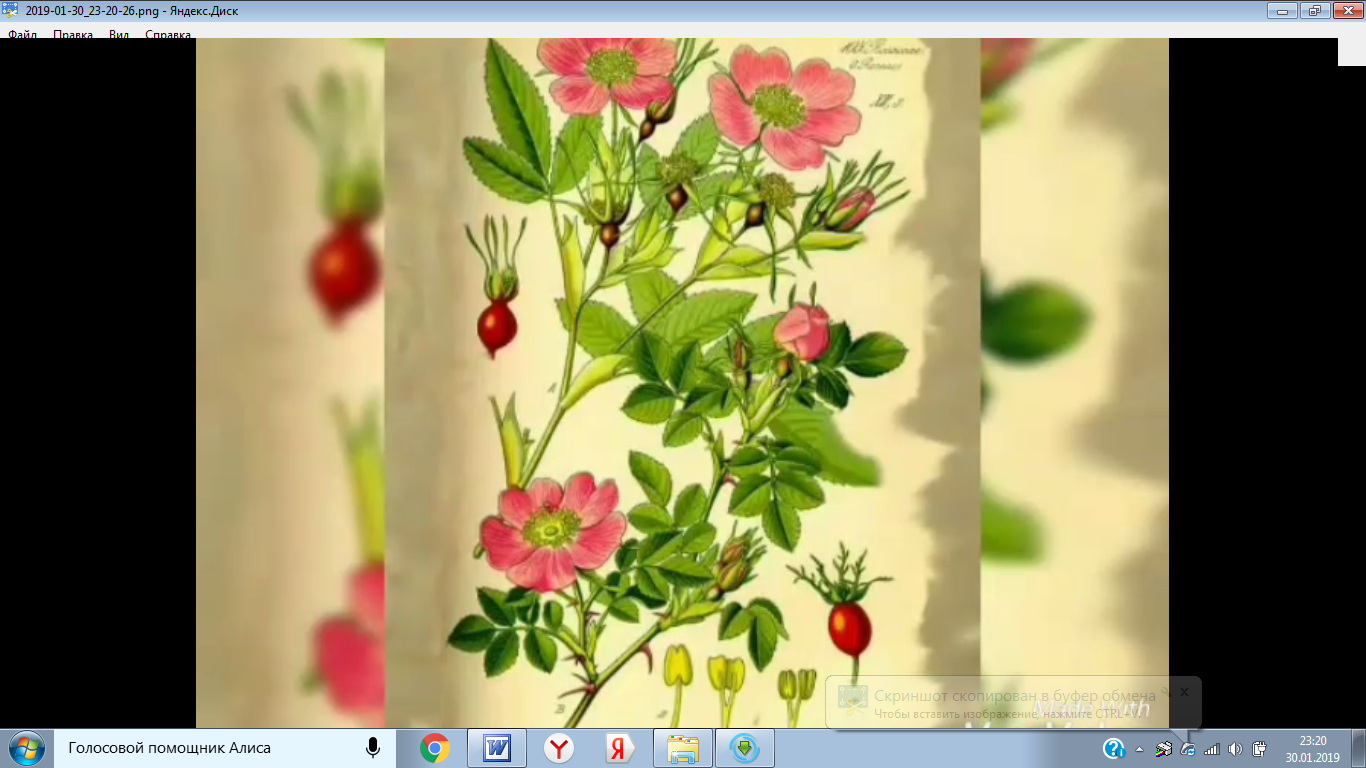Open the clock showing 23:20
This screenshot has width=1366, height=768.
point(1312,748)
